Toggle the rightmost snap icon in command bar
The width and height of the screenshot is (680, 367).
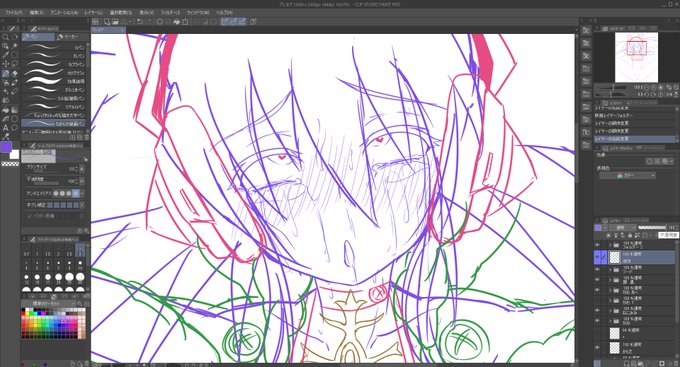pyautogui.click(x=242, y=22)
